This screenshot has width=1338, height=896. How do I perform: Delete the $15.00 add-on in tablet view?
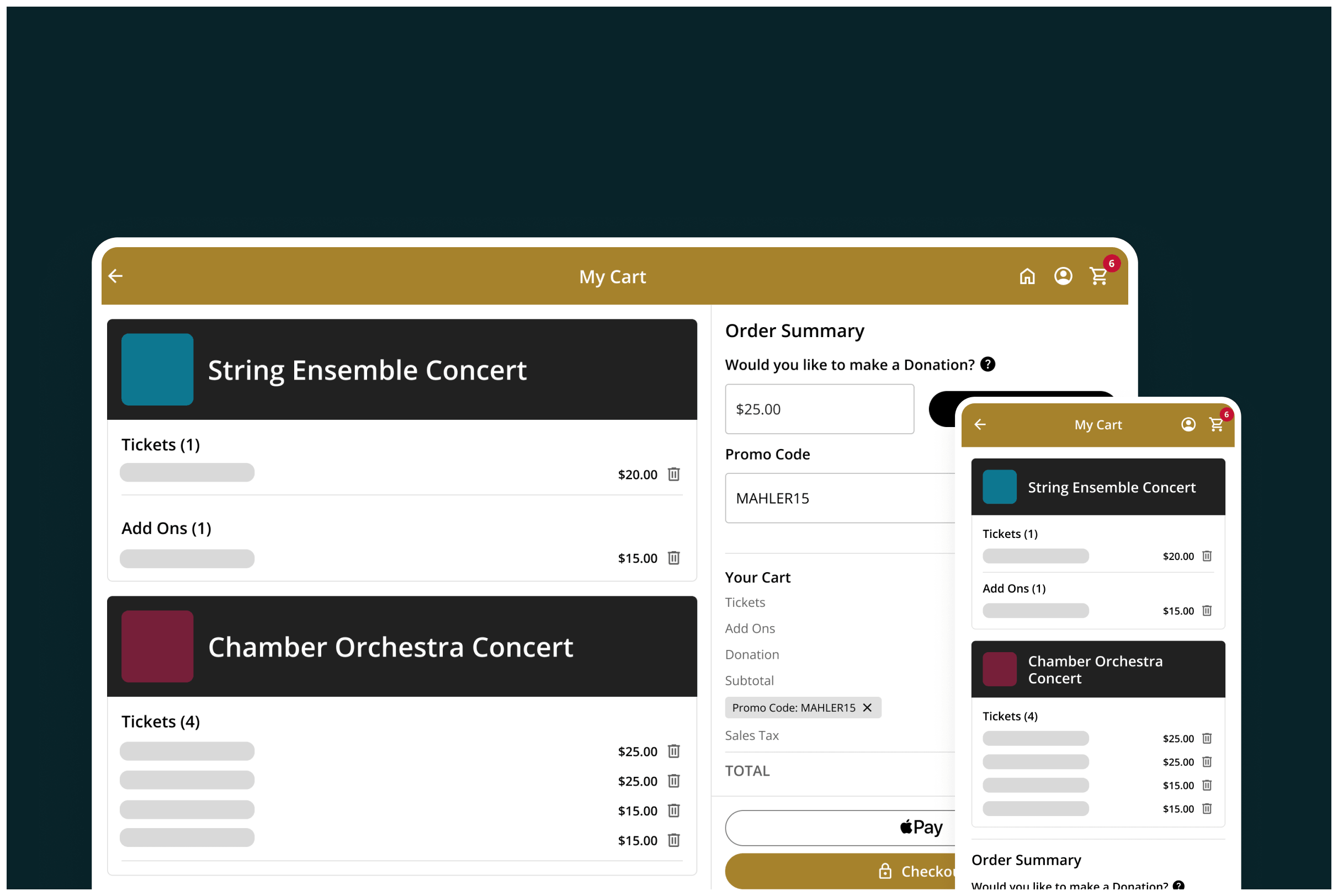click(x=673, y=557)
